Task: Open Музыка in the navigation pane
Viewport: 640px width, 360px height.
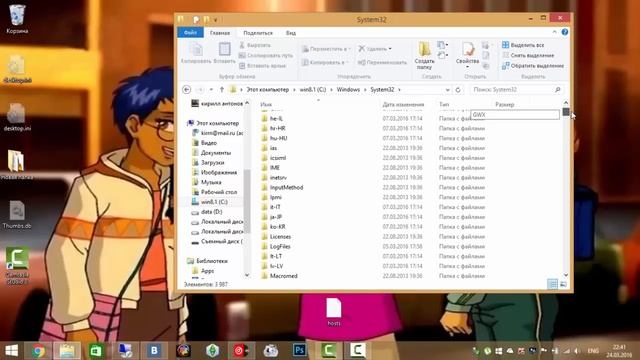Action: 211,182
